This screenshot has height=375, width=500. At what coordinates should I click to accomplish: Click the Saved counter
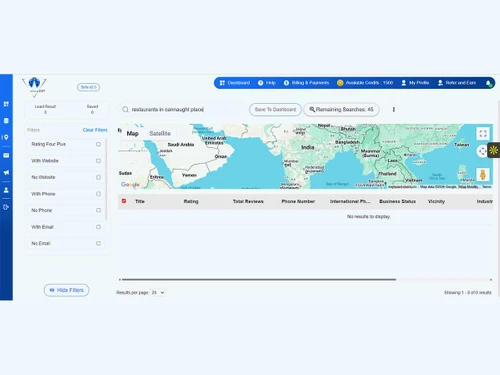92,109
